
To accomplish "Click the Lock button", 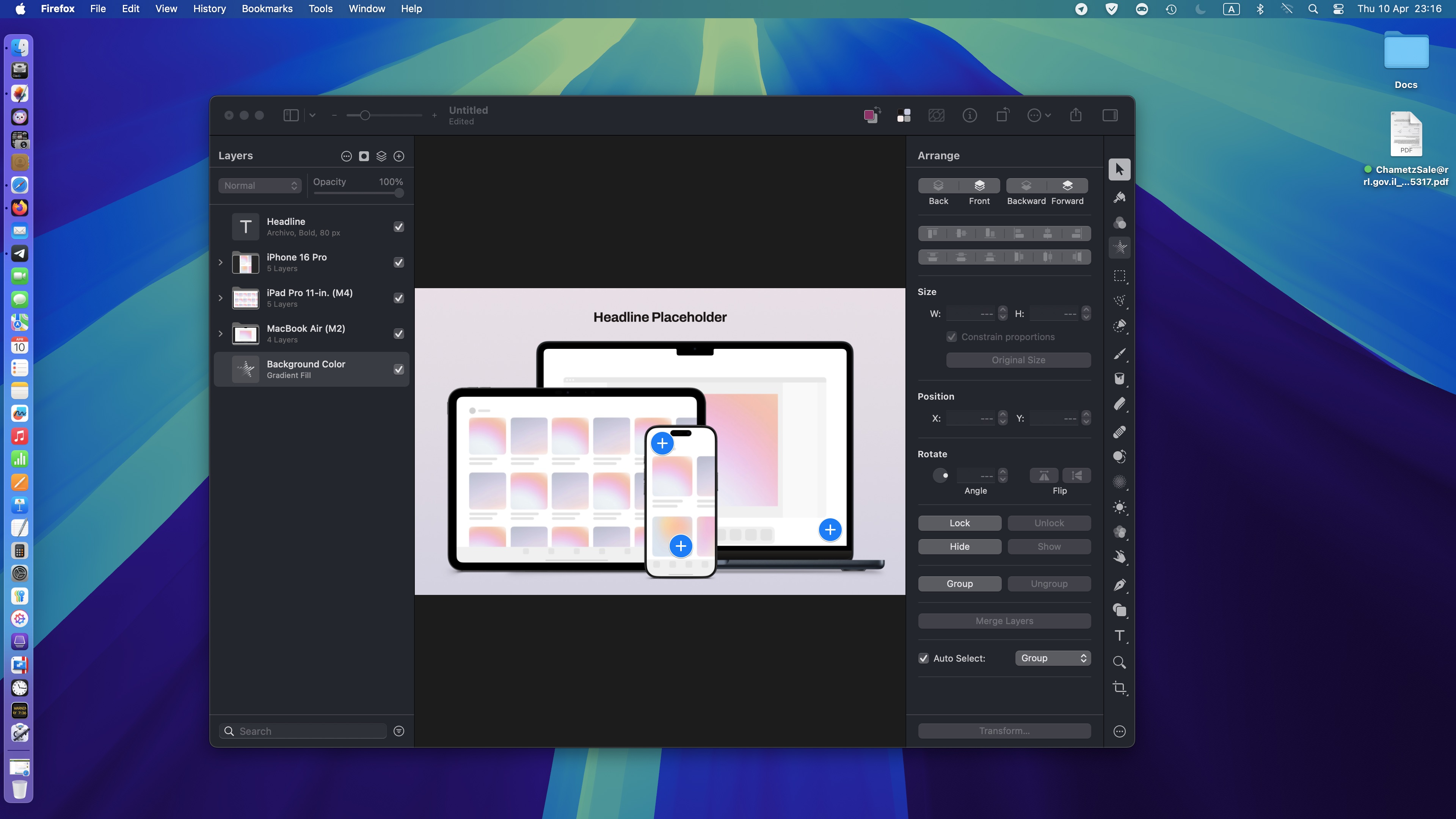I will coord(959,523).
